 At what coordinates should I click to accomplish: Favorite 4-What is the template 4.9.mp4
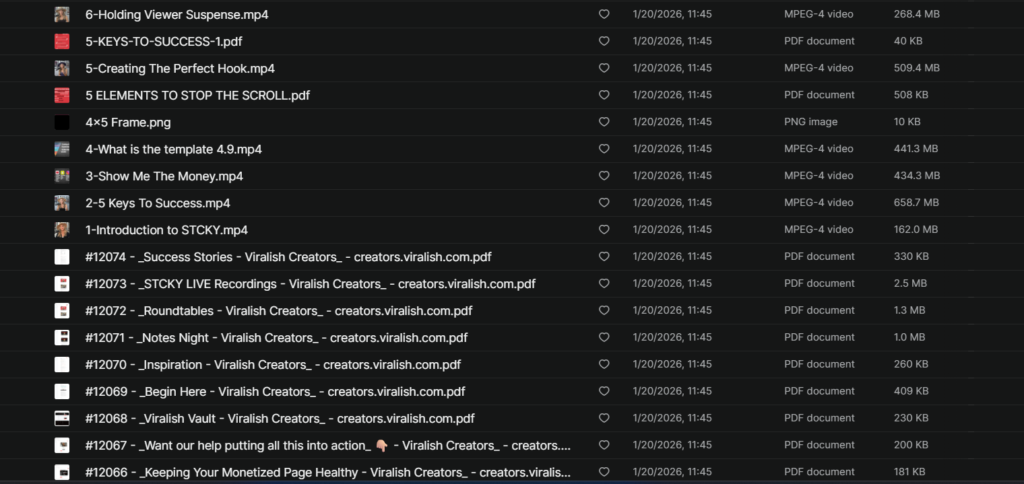tap(604, 149)
